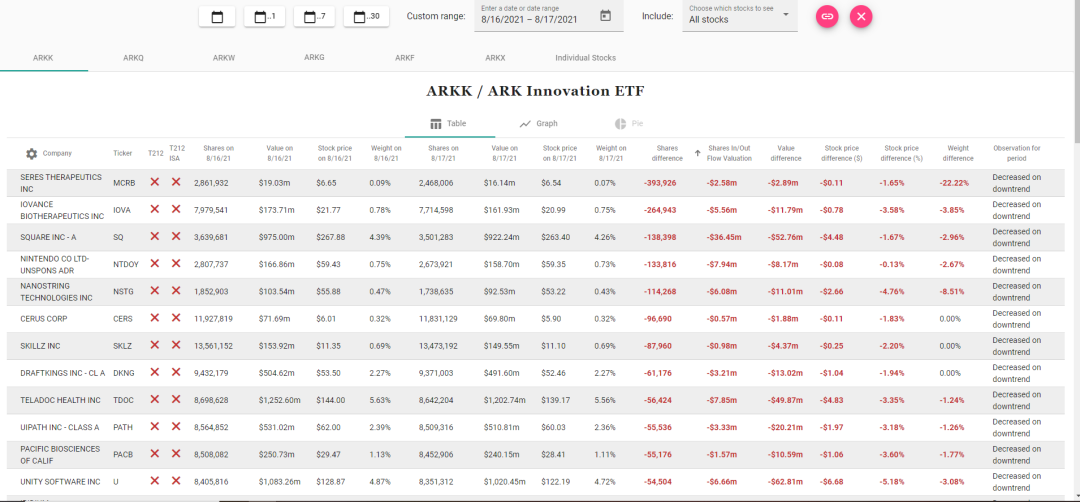Screen dimensions: 1080x502
Task: Click the -22.22% weight difference value
Action: pyautogui.click(x=954, y=182)
